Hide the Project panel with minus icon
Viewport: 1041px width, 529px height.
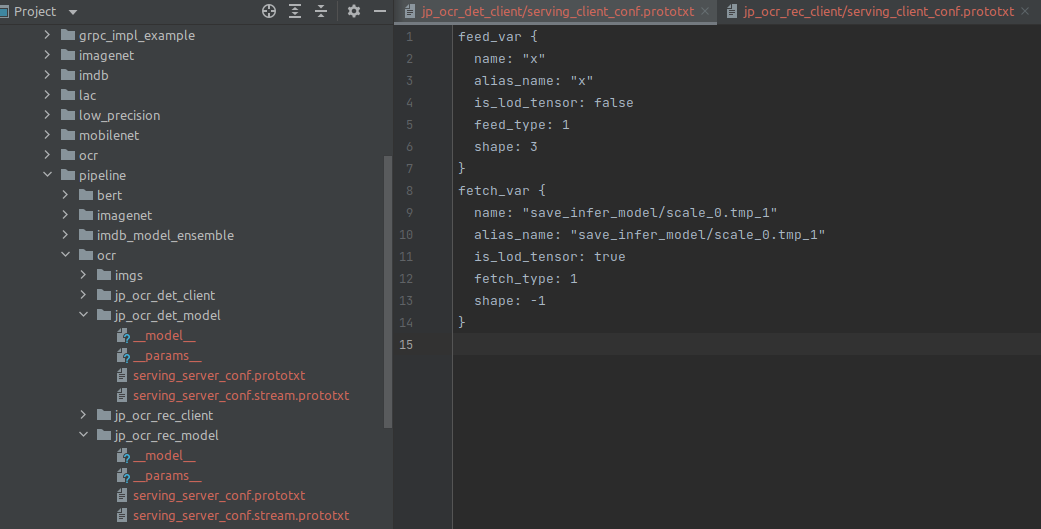380,11
